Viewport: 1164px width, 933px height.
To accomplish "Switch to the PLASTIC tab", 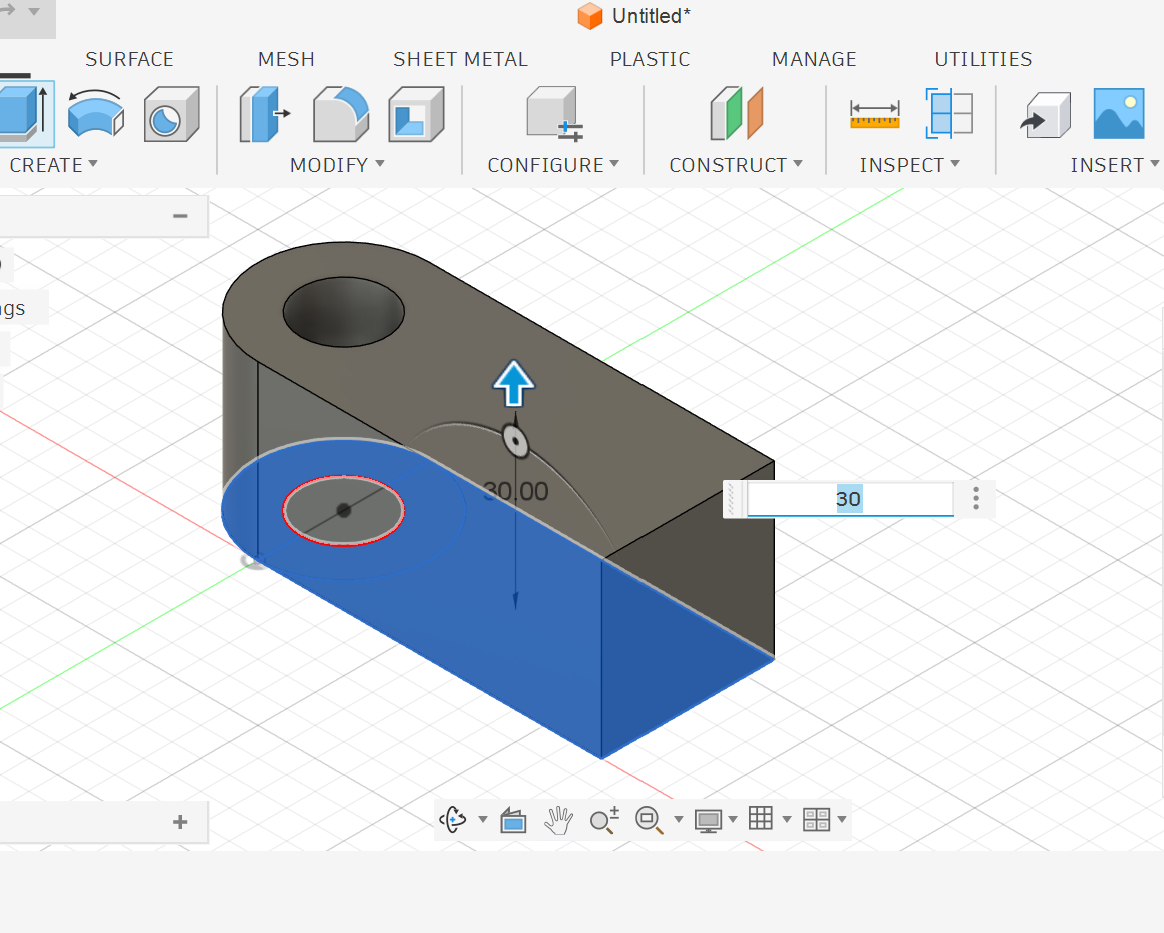I will point(650,59).
